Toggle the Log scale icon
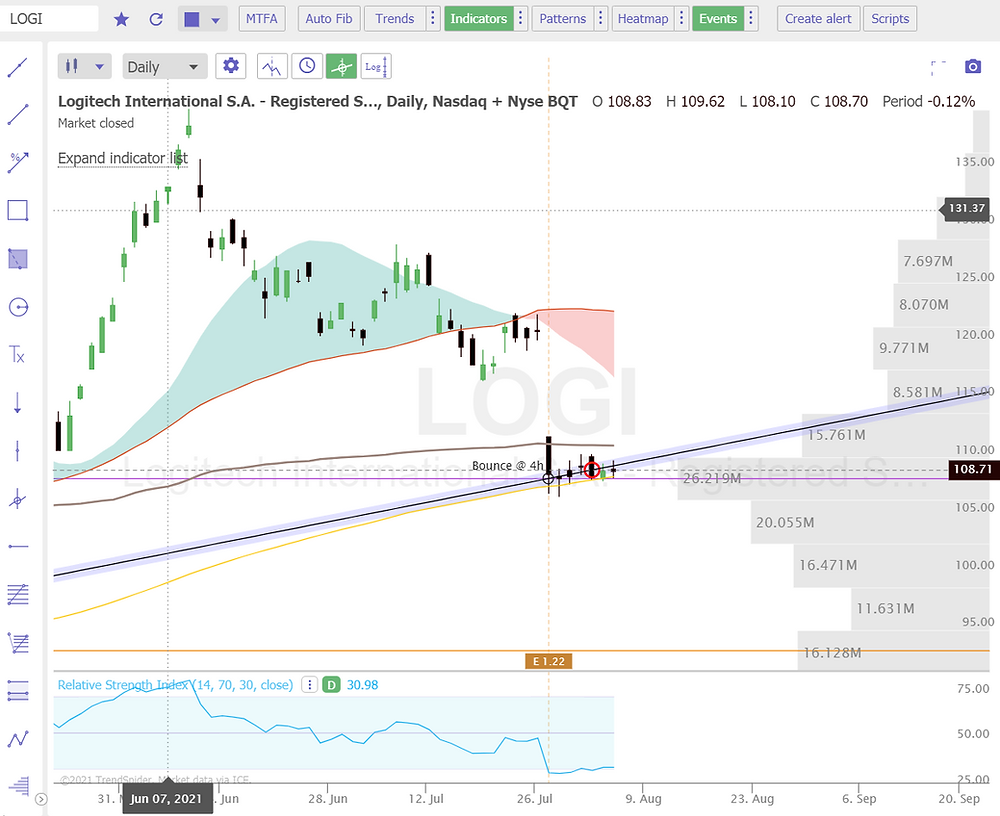The image size is (1000, 816). [376, 66]
